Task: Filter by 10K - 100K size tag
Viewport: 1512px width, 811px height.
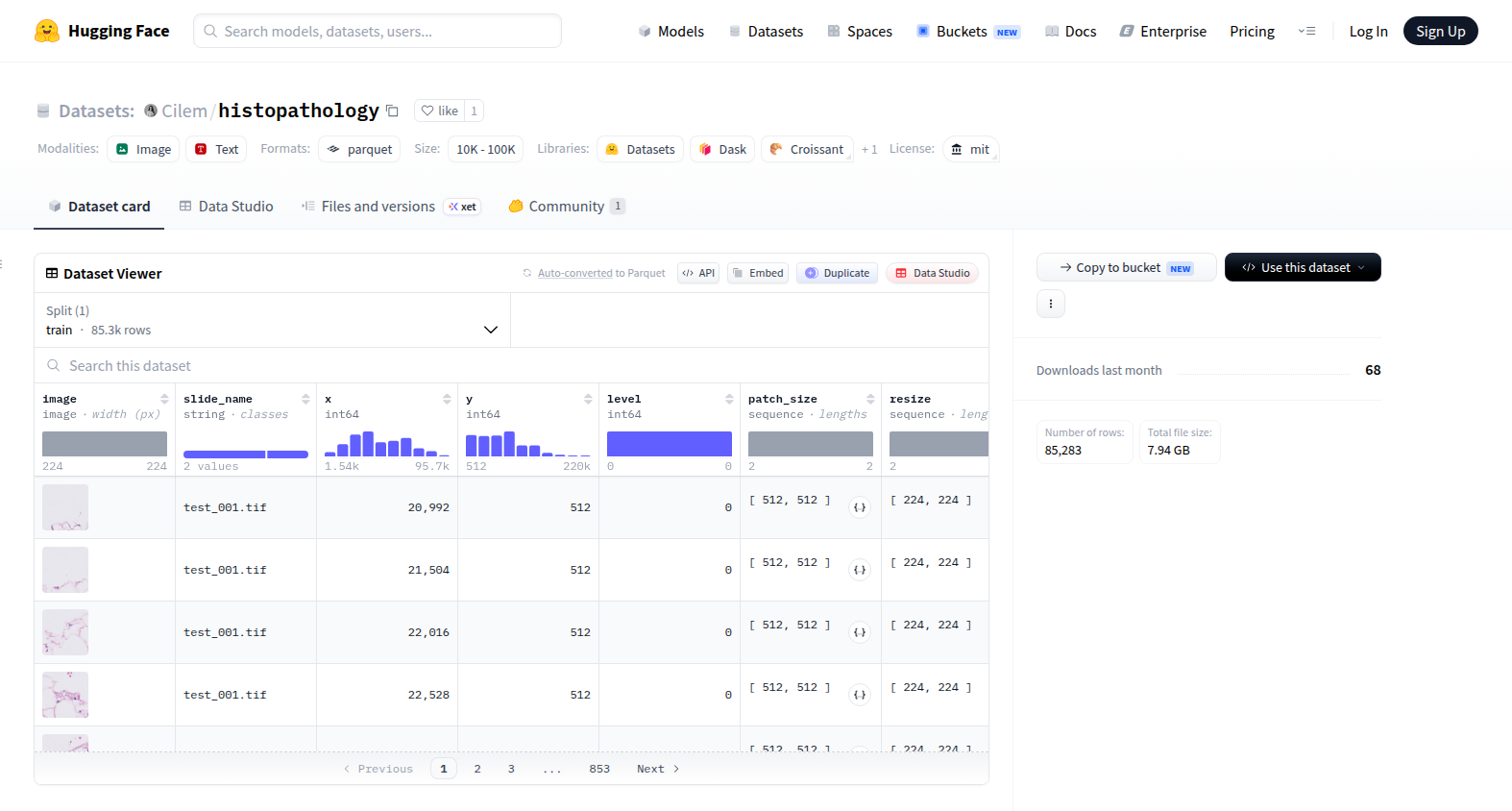Action: [x=485, y=149]
